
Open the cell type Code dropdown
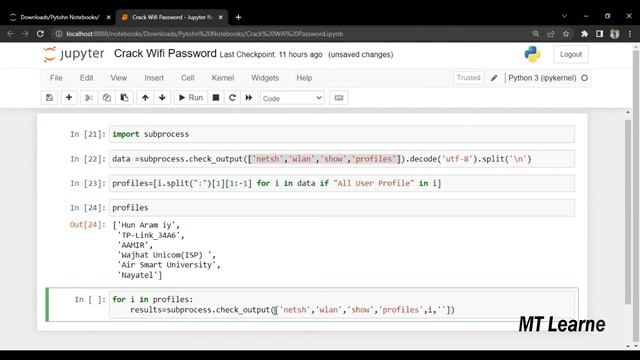tap(292, 98)
